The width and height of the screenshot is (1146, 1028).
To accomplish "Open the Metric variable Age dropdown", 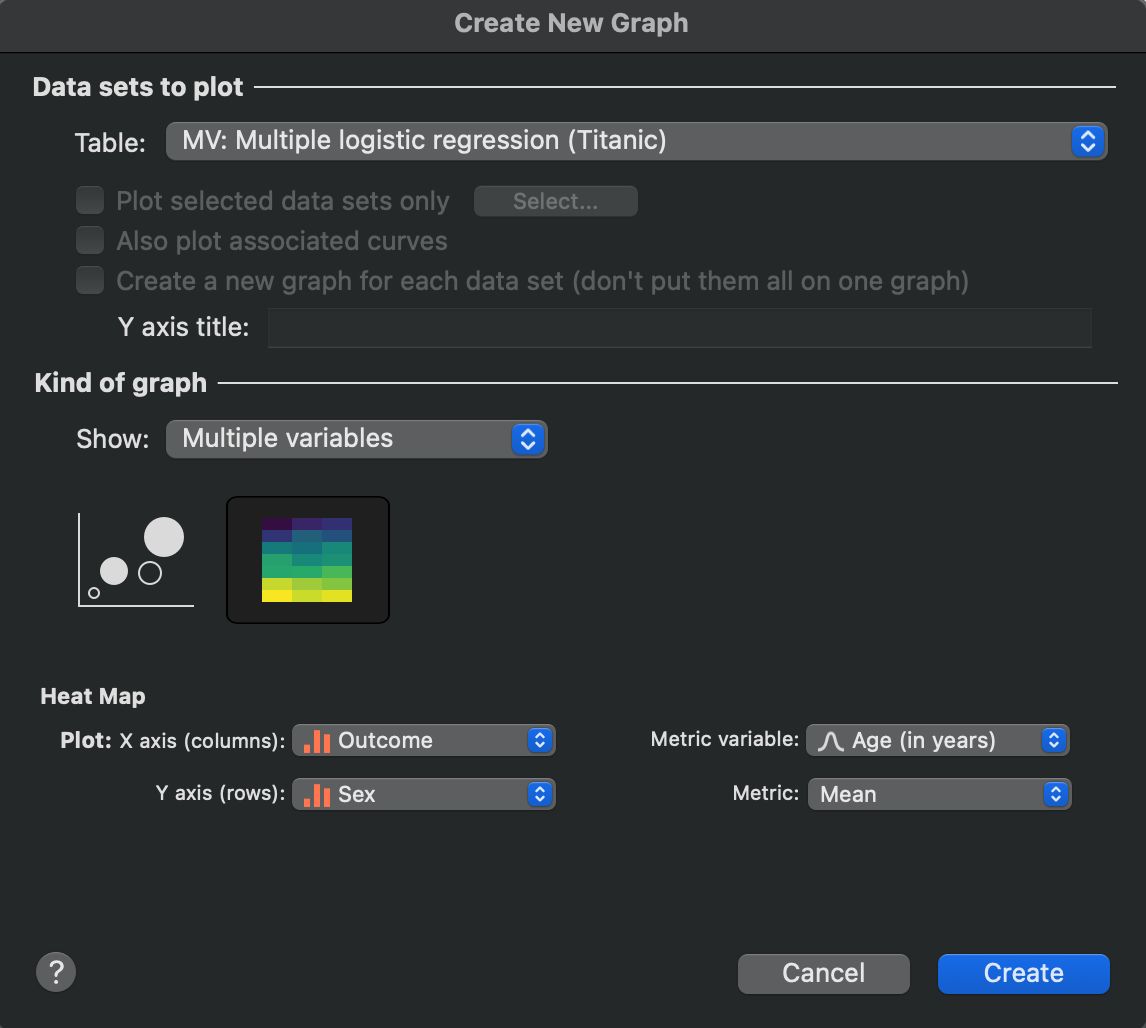I will click(x=937, y=741).
